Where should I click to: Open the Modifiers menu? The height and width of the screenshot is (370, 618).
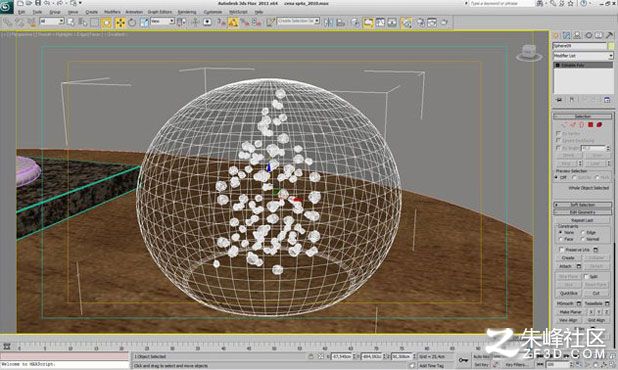(x=112, y=12)
